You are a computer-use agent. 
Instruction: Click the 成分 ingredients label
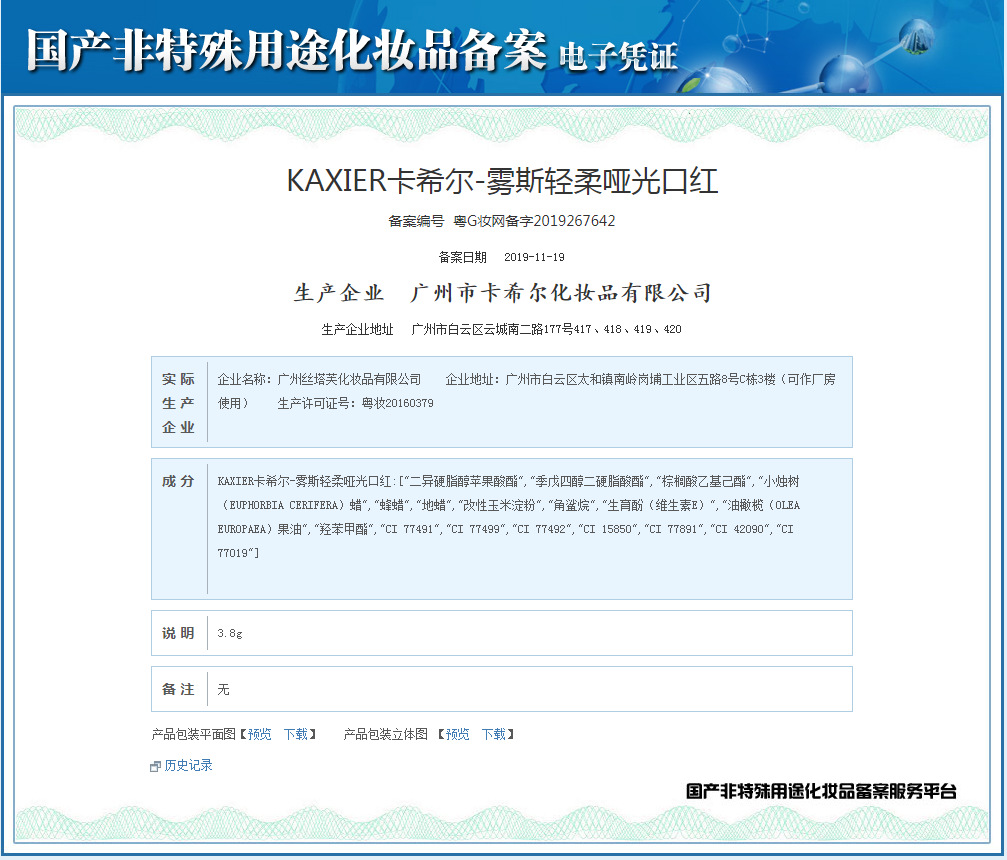click(178, 481)
